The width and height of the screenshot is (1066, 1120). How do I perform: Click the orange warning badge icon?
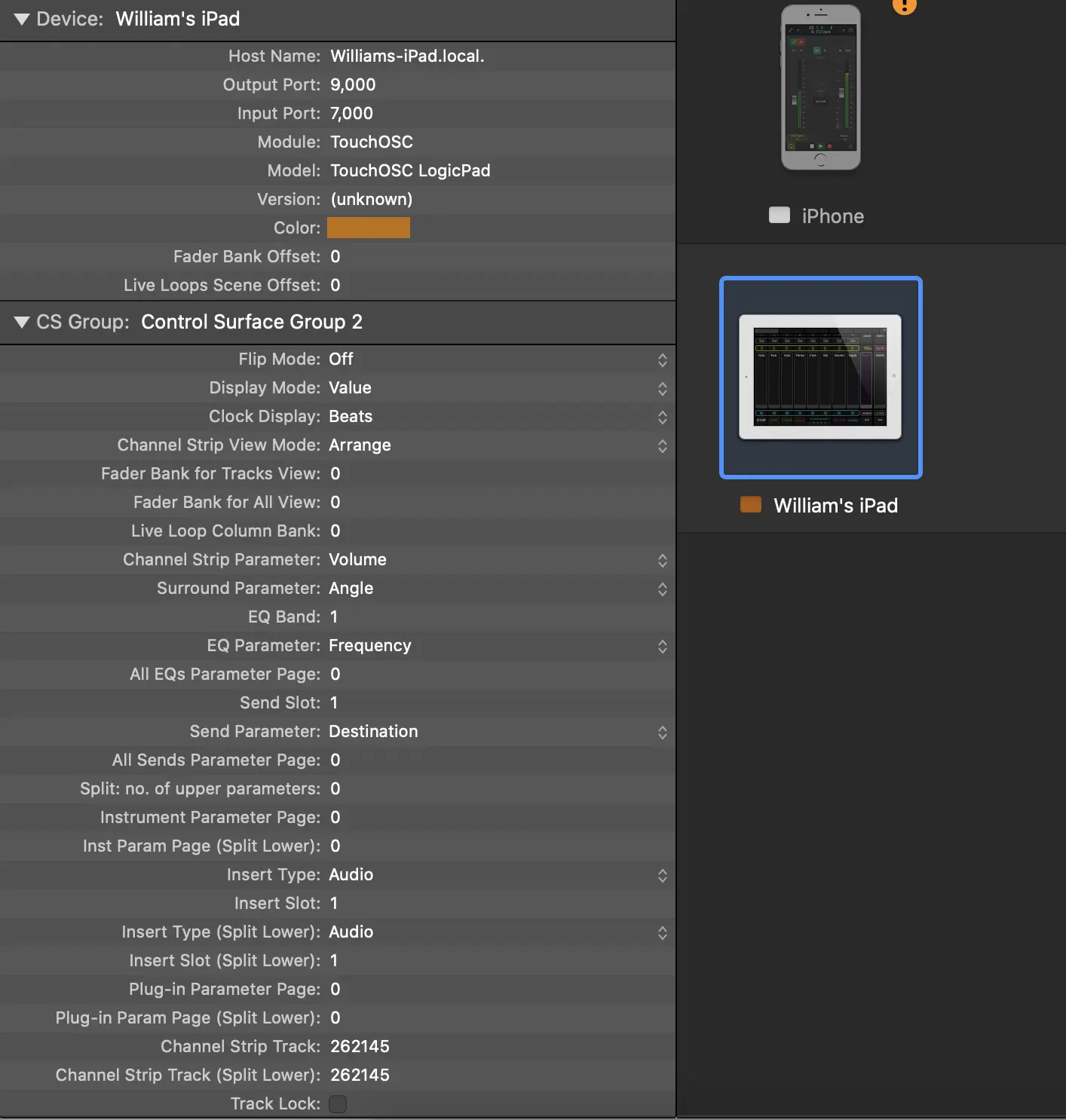click(x=904, y=6)
